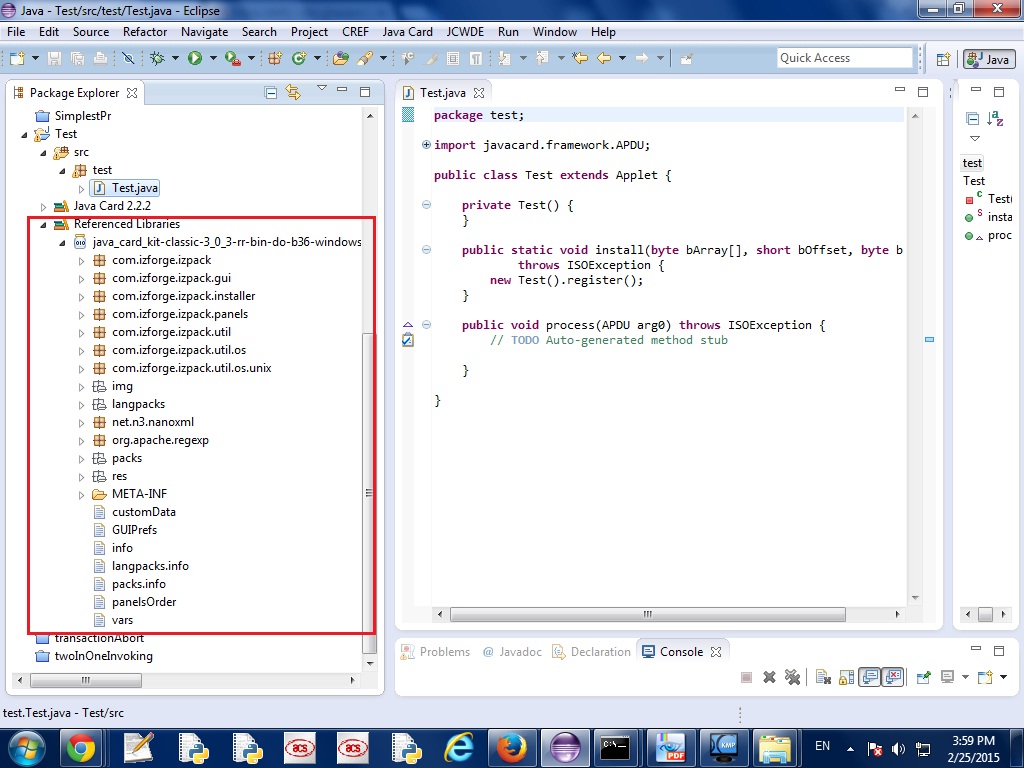
Task: Click Clear Console icon
Action: (823, 677)
